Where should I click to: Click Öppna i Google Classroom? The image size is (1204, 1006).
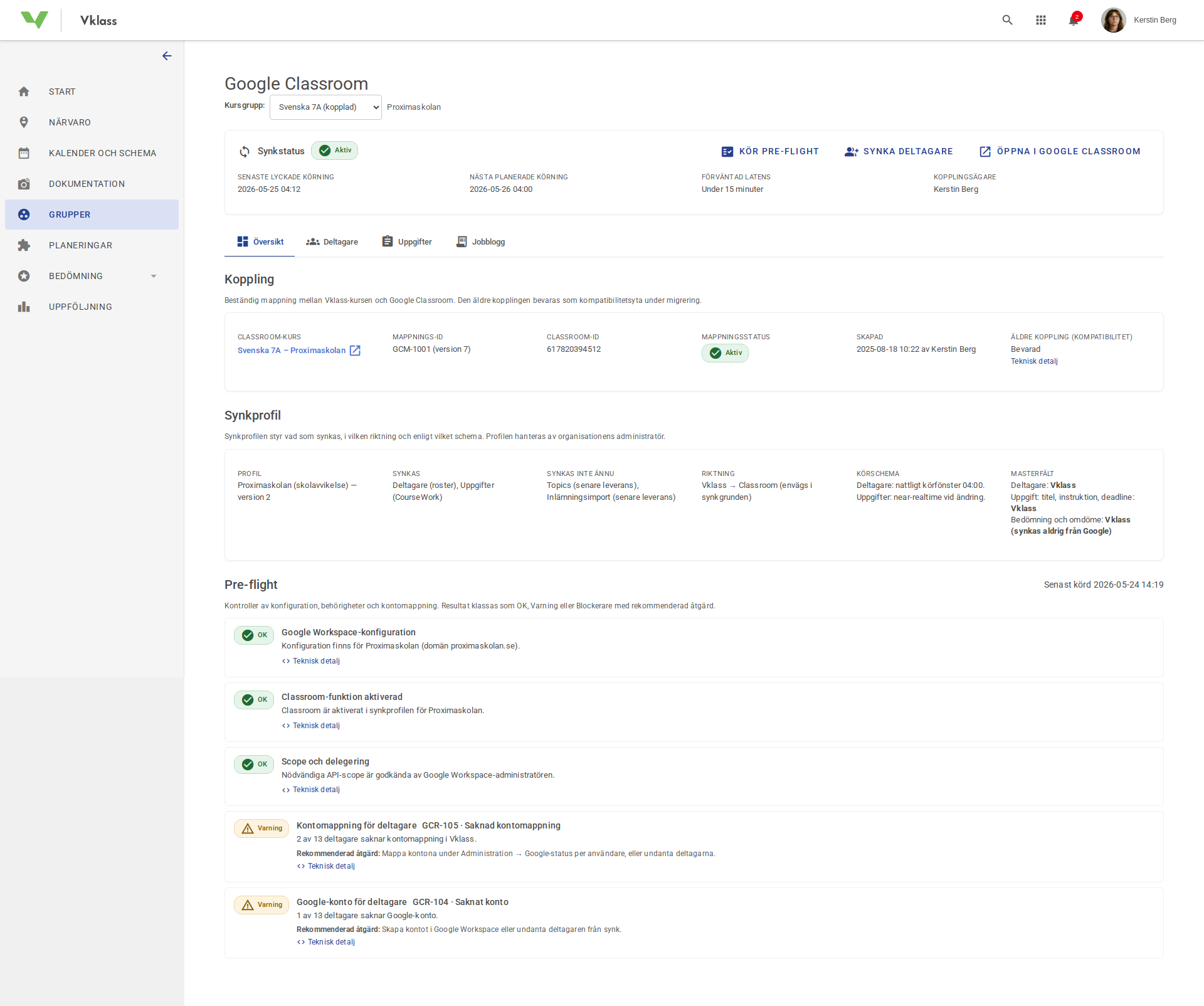click(1060, 151)
